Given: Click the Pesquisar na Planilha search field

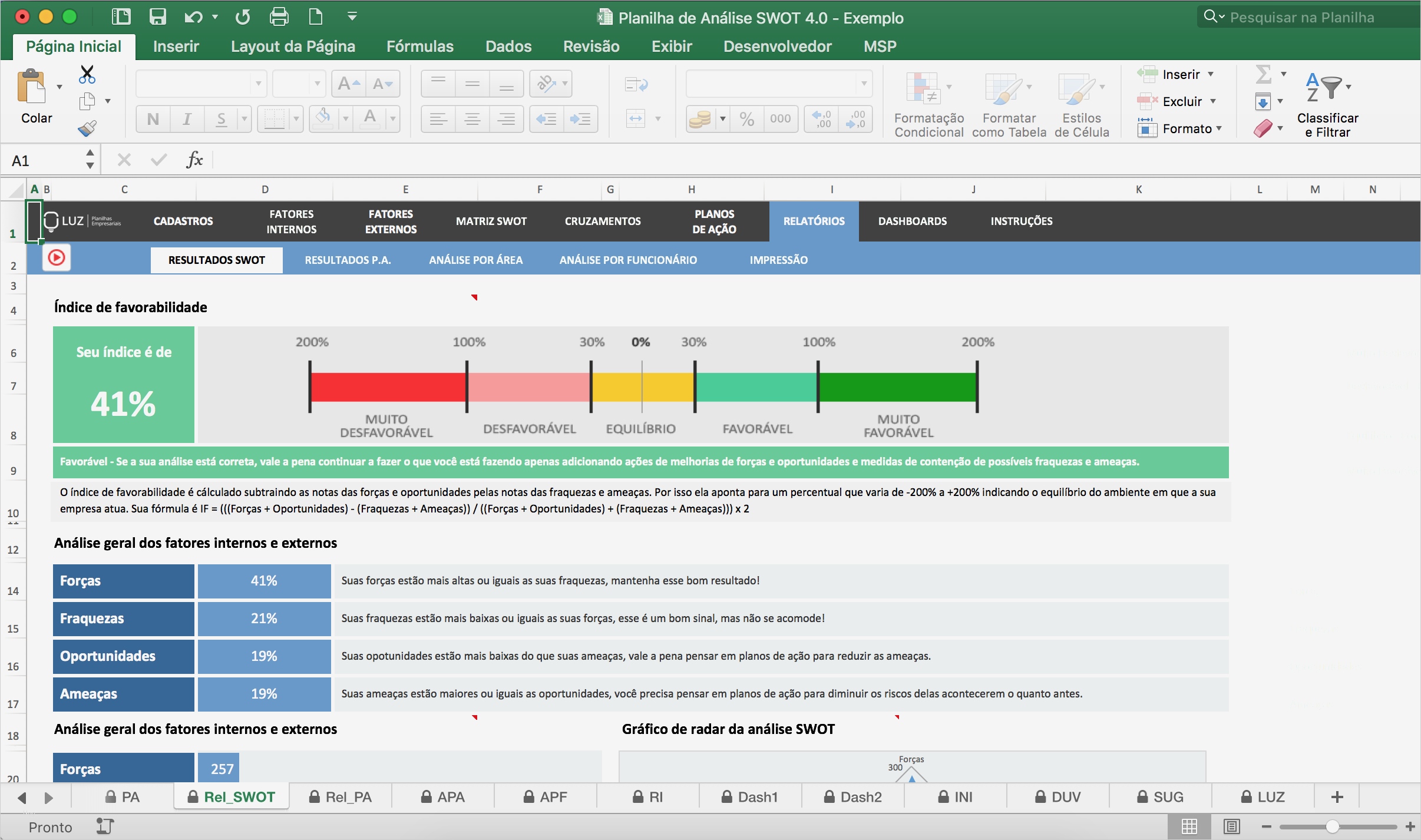Looking at the screenshot, I should [x=1301, y=17].
